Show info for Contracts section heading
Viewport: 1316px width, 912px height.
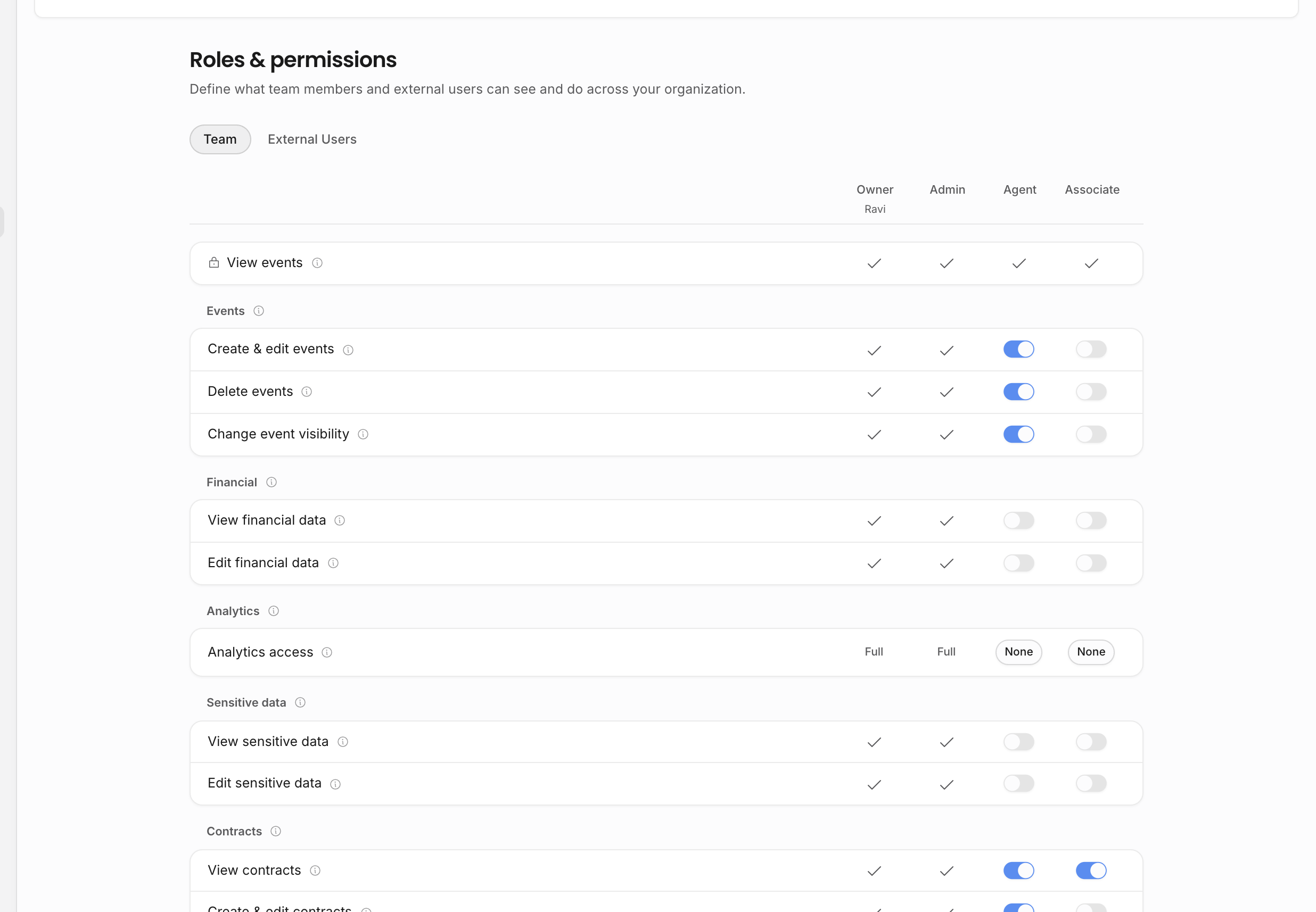pos(276,832)
